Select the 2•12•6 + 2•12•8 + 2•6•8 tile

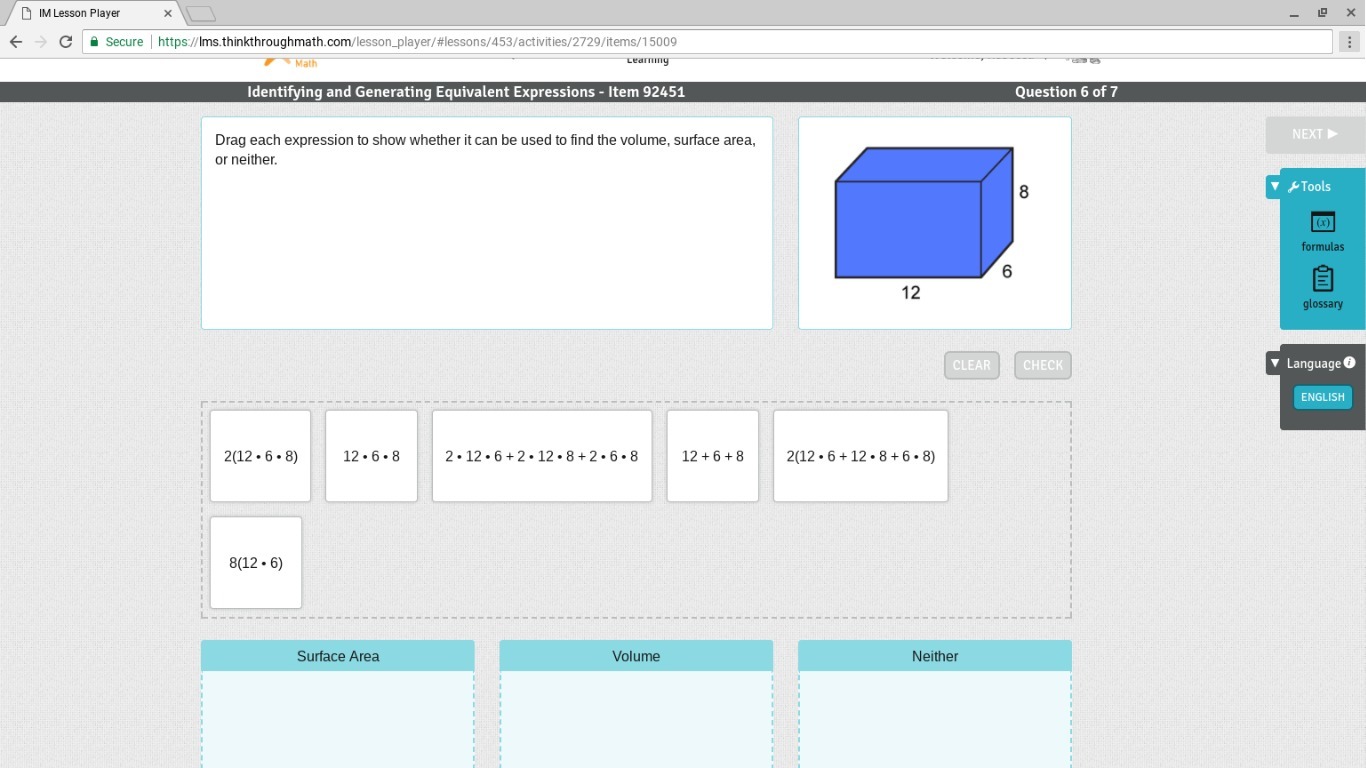pos(542,456)
